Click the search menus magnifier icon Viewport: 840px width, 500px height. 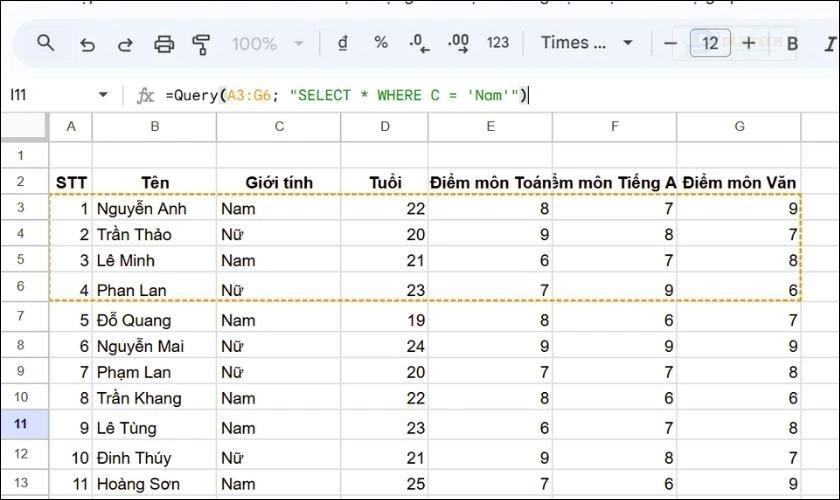46,43
